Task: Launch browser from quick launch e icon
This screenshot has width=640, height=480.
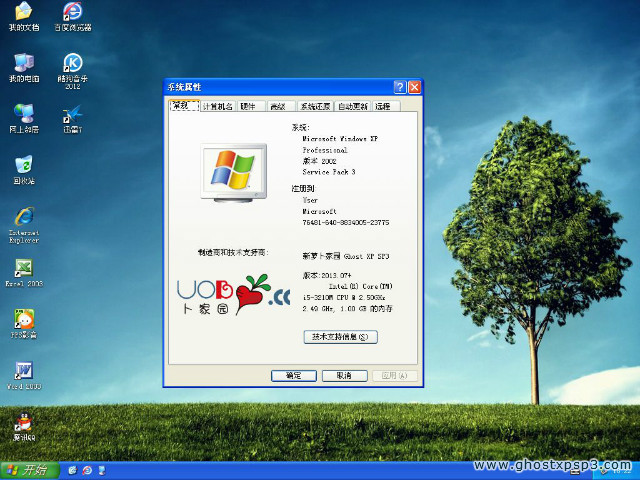Action: [x=87, y=470]
